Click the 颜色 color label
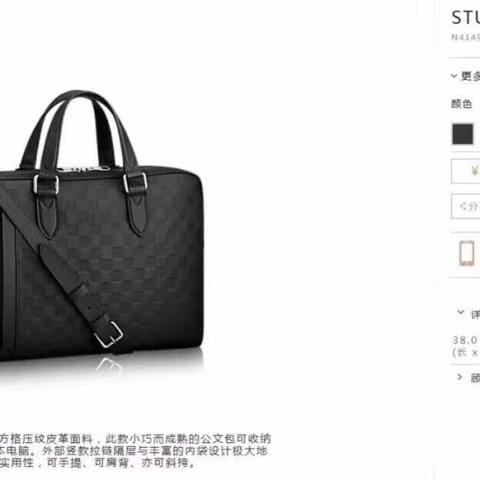The image size is (480, 480). click(x=462, y=104)
